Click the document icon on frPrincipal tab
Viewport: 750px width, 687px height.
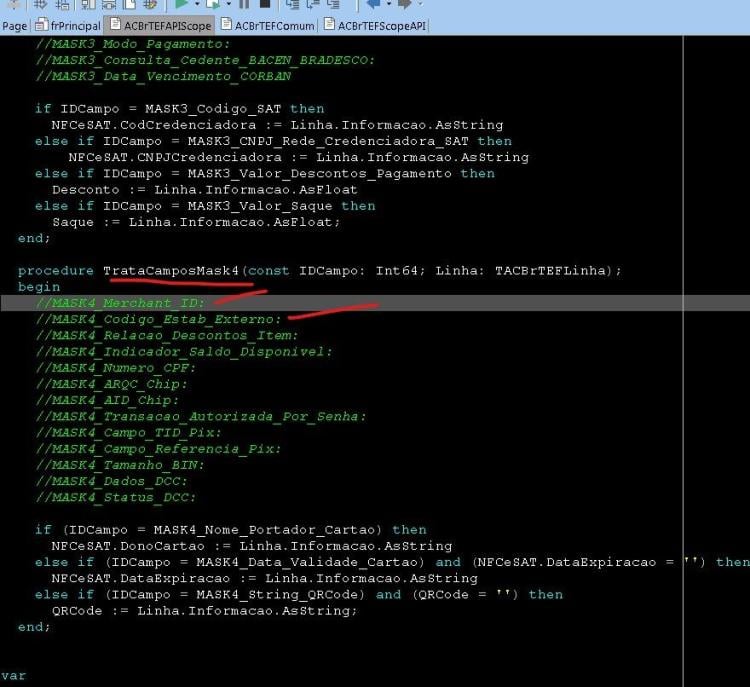[x=42, y=24]
